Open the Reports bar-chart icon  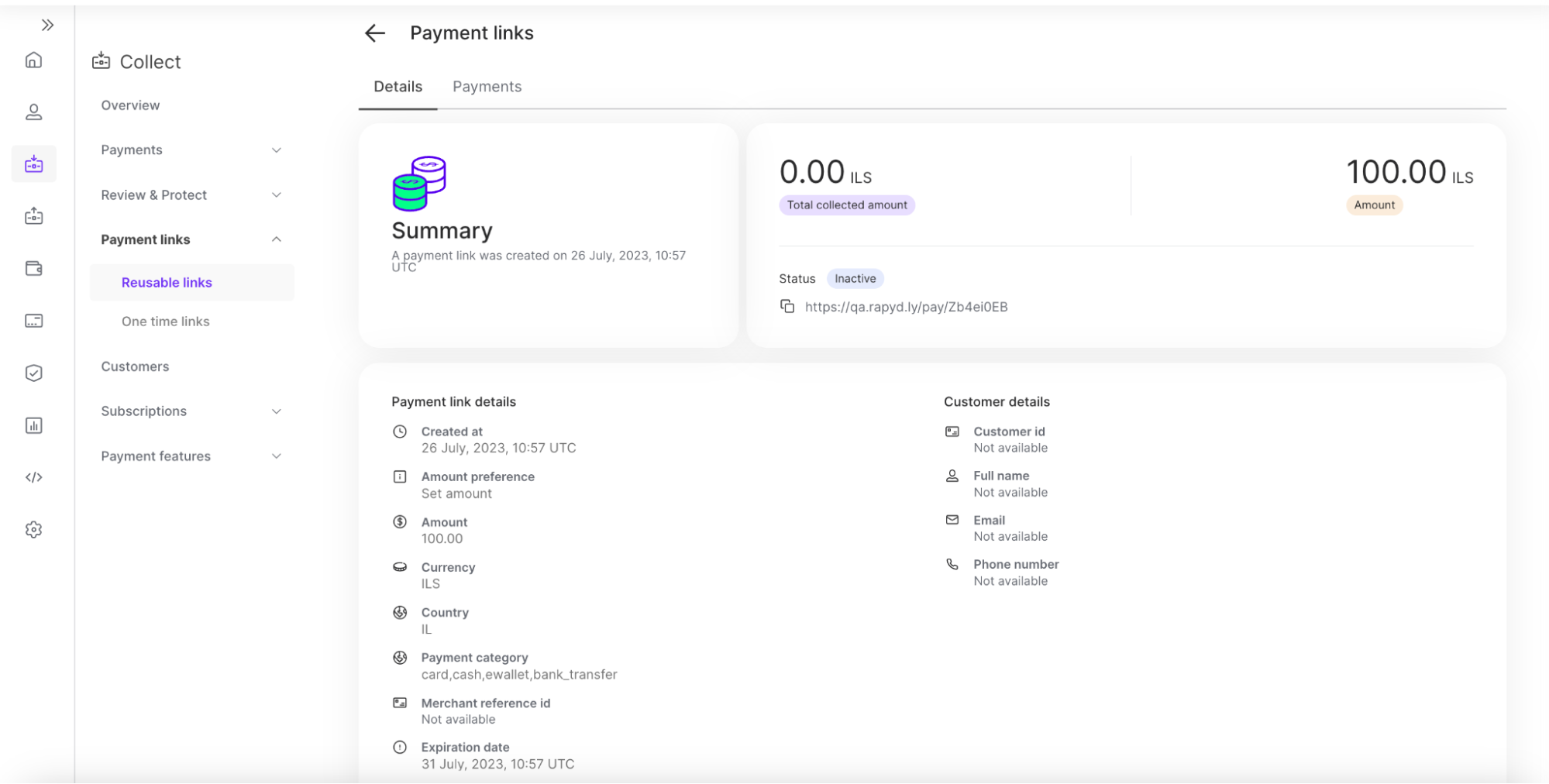click(34, 425)
